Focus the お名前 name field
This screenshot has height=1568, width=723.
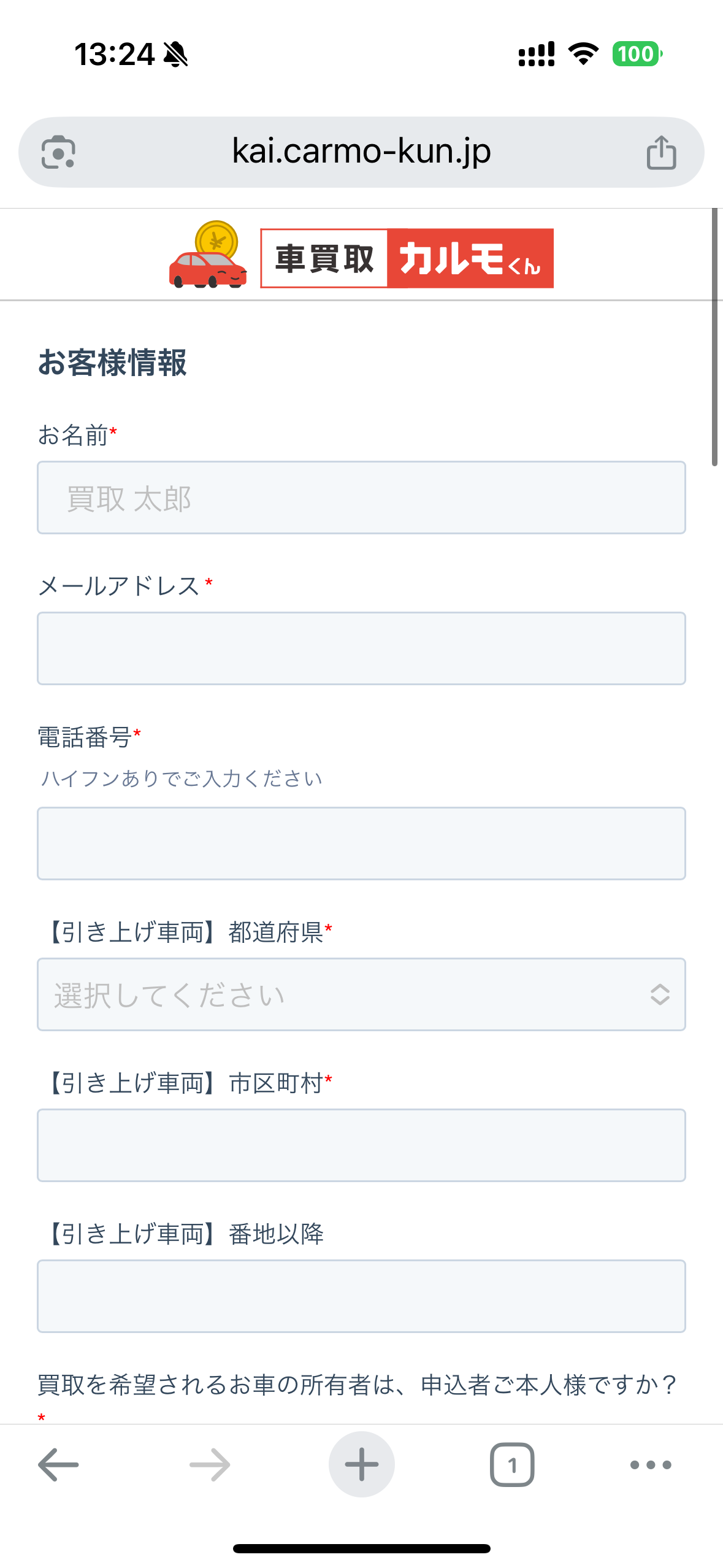tap(361, 498)
